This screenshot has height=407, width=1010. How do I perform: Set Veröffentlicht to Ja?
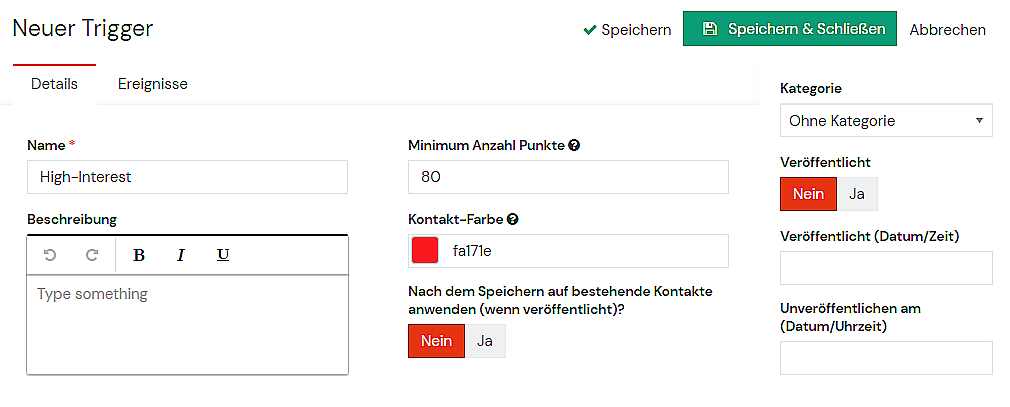pos(857,194)
